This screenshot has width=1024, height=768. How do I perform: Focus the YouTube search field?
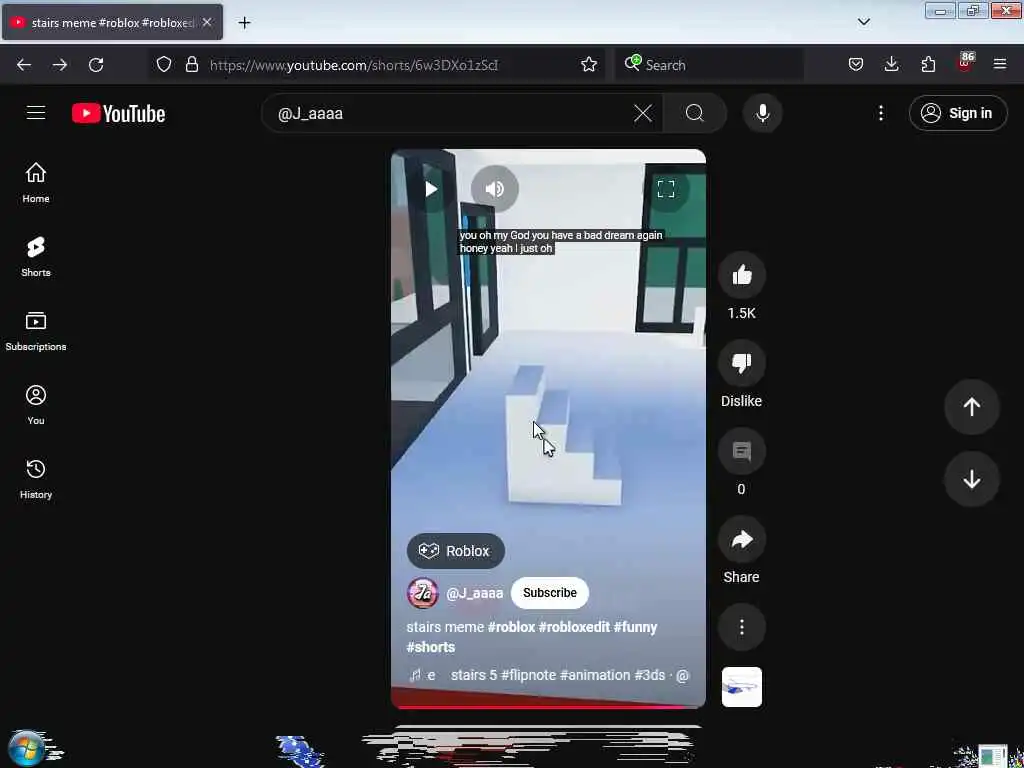tap(451, 114)
